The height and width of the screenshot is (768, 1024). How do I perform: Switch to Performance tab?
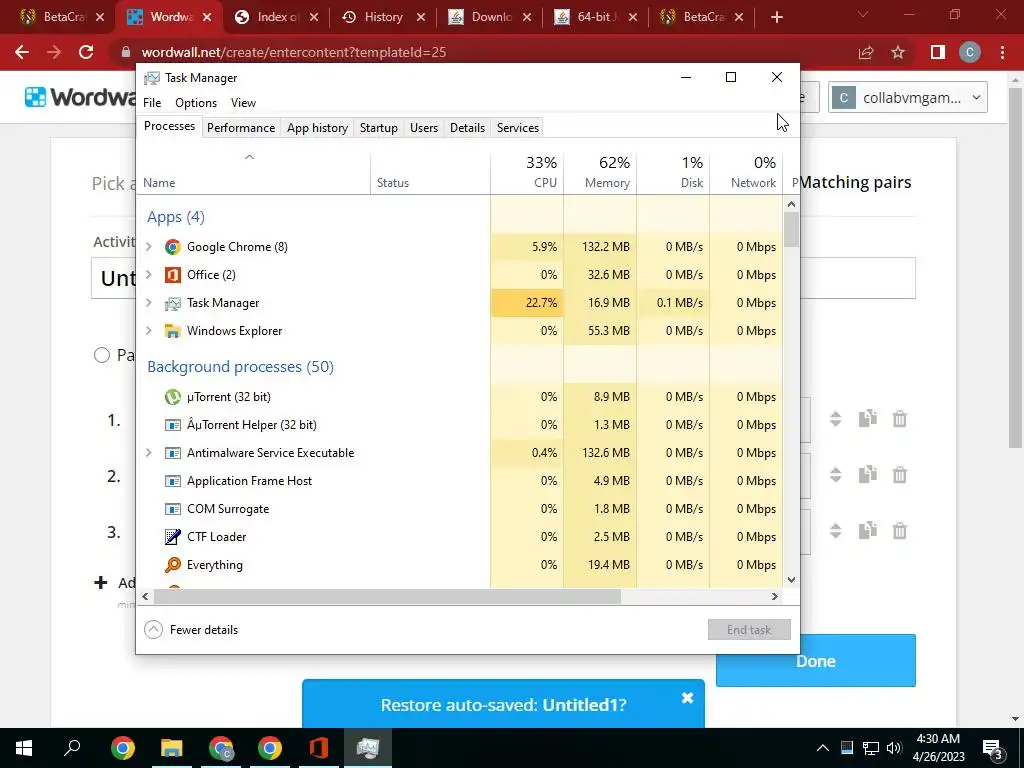pyautogui.click(x=241, y=128)
